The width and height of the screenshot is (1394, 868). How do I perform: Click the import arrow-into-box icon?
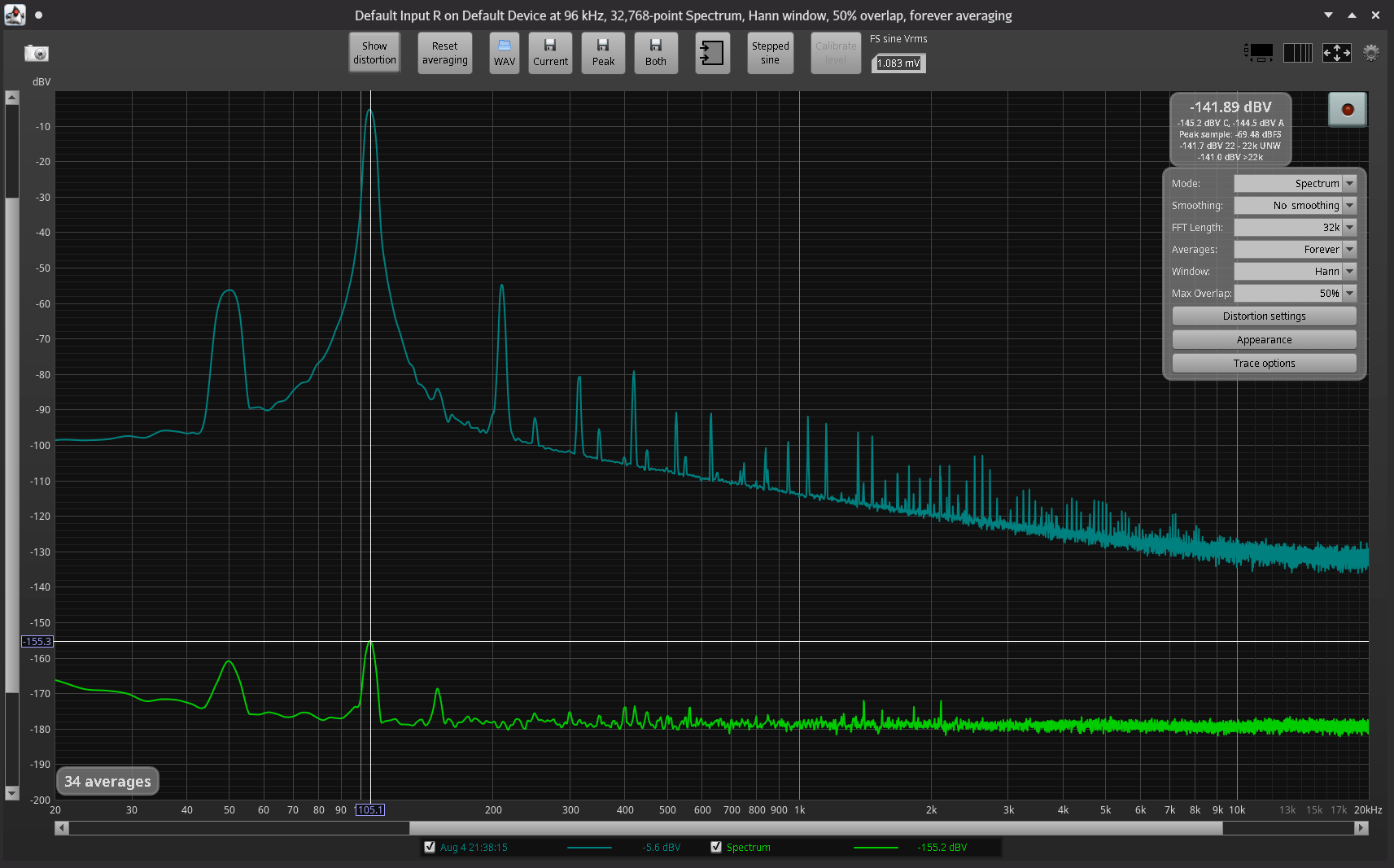coord(712,53)
